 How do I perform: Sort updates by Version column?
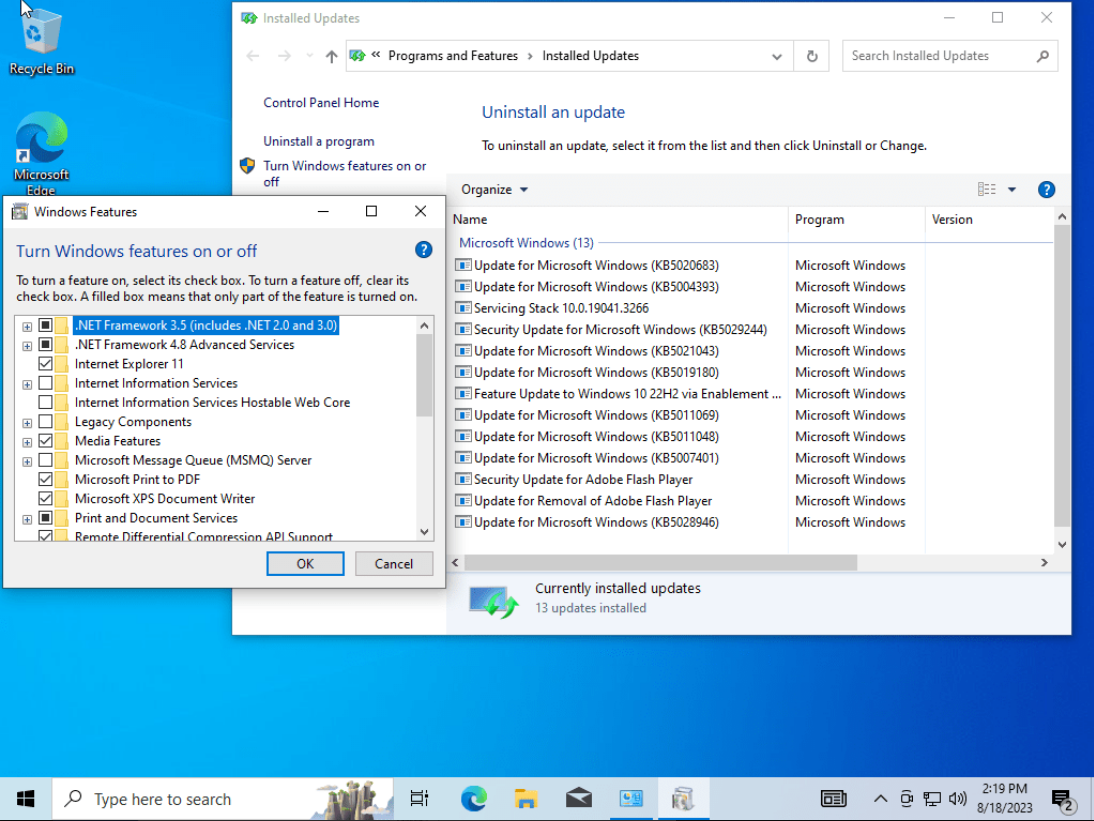point(991,219)
